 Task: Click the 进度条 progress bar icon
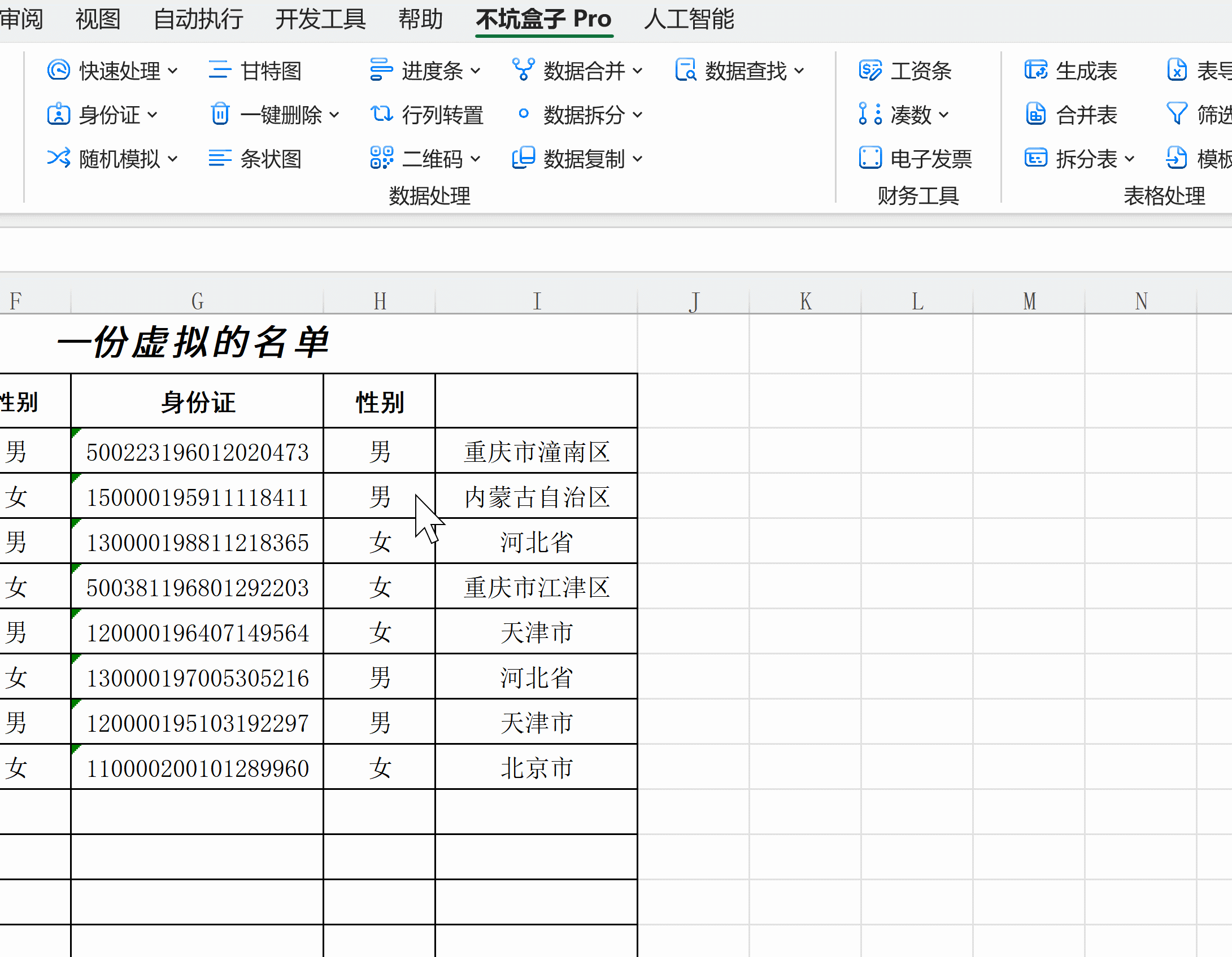tap(381, 71)
